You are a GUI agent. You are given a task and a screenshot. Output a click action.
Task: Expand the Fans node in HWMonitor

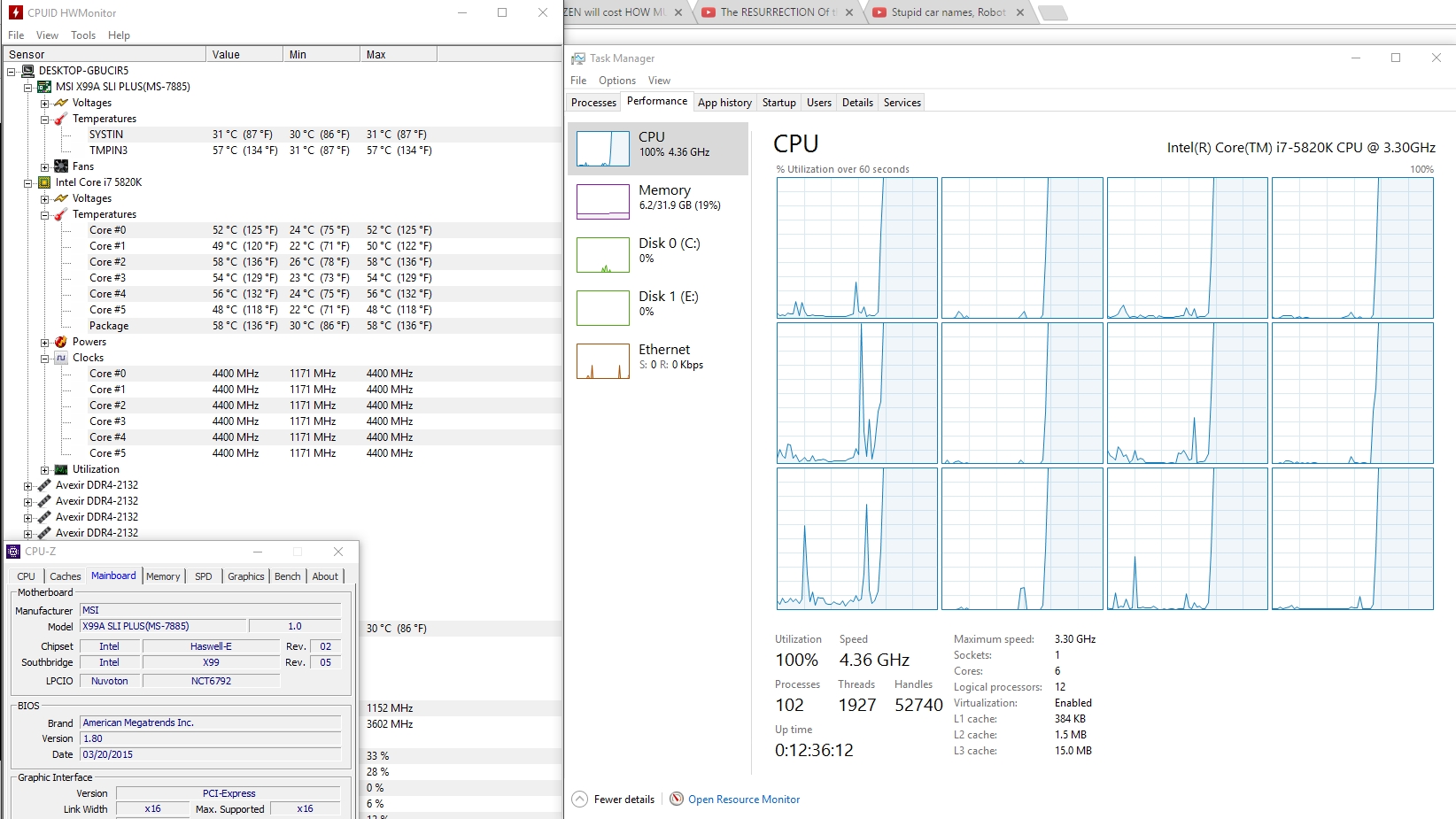(x=45, y=167)
